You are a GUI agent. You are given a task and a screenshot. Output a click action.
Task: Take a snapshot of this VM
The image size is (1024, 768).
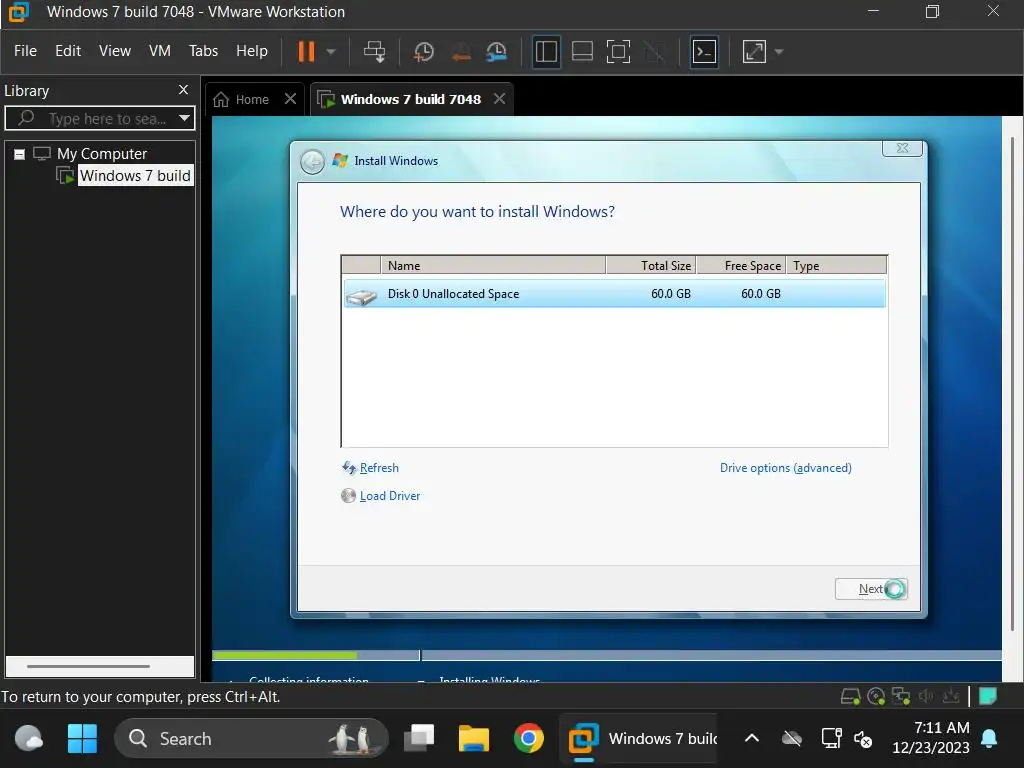pos(424,52)
